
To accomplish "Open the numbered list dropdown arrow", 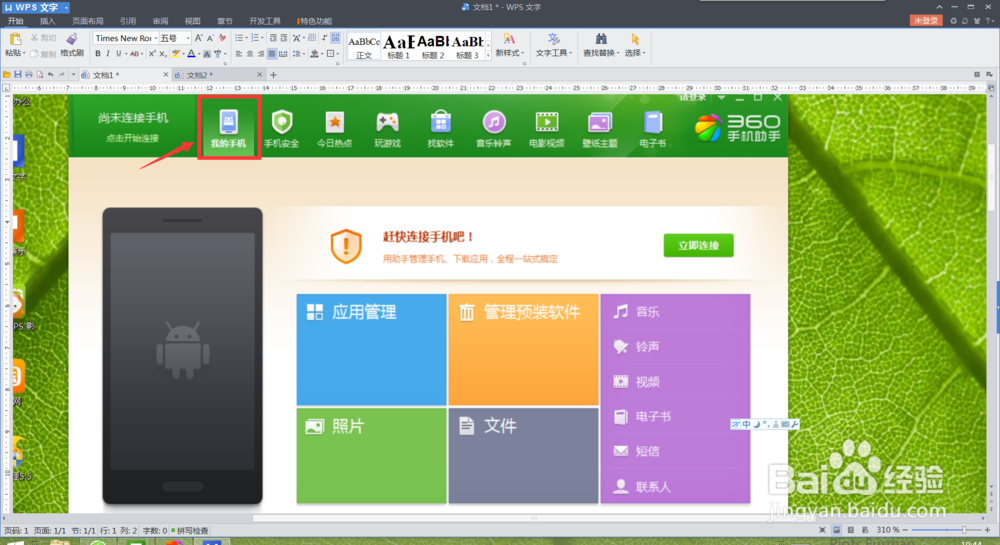I will pyautogui.click(x=262, y=38).
